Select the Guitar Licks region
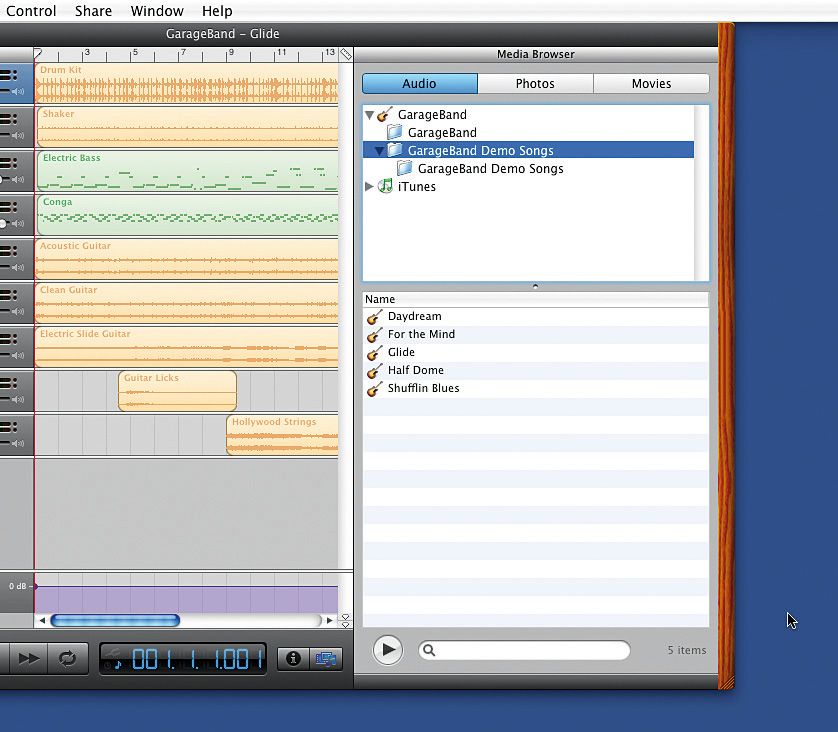Screen dimensions: 838x732 click(177, 391)
